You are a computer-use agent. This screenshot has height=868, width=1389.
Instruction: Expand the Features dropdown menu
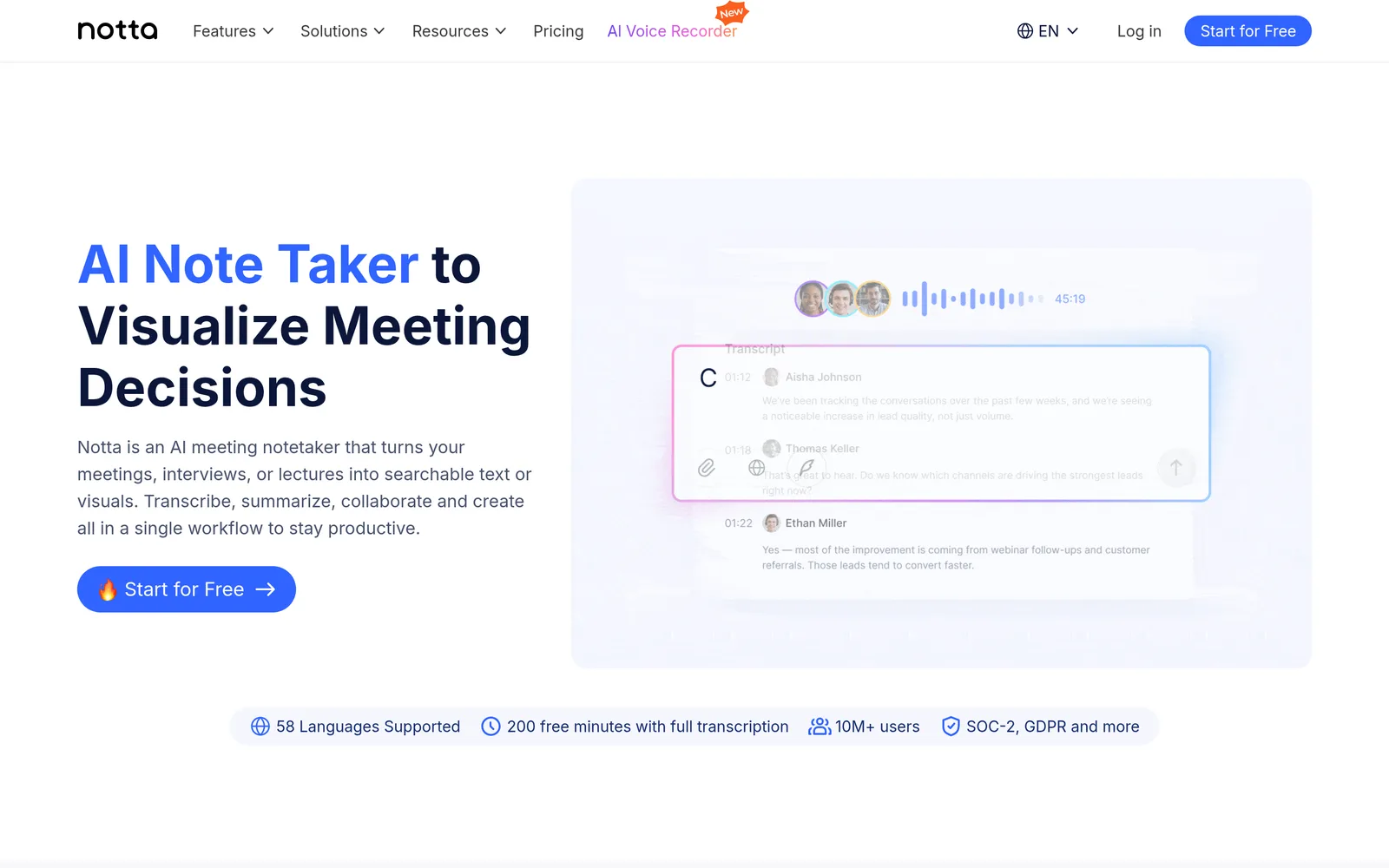[x=233, y=31]
